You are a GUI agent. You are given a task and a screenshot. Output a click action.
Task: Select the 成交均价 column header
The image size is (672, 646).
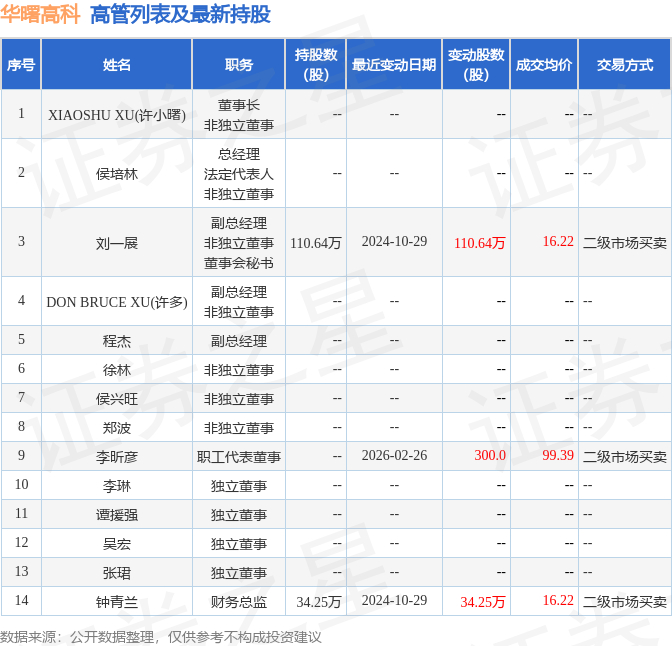tap(544, 65)
